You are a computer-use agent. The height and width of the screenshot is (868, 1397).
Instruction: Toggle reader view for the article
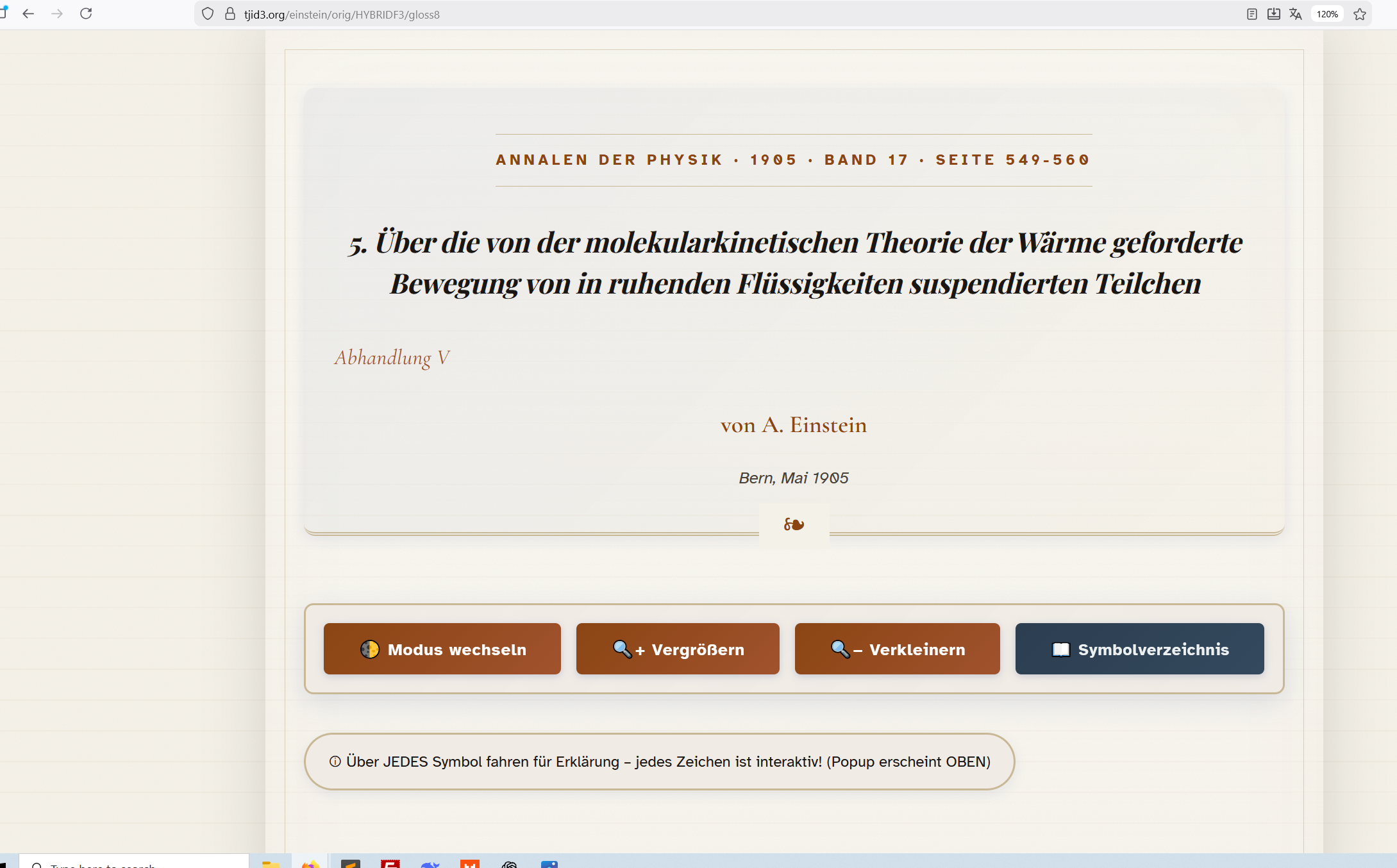pyautogui.click(x=1251, y=13)
